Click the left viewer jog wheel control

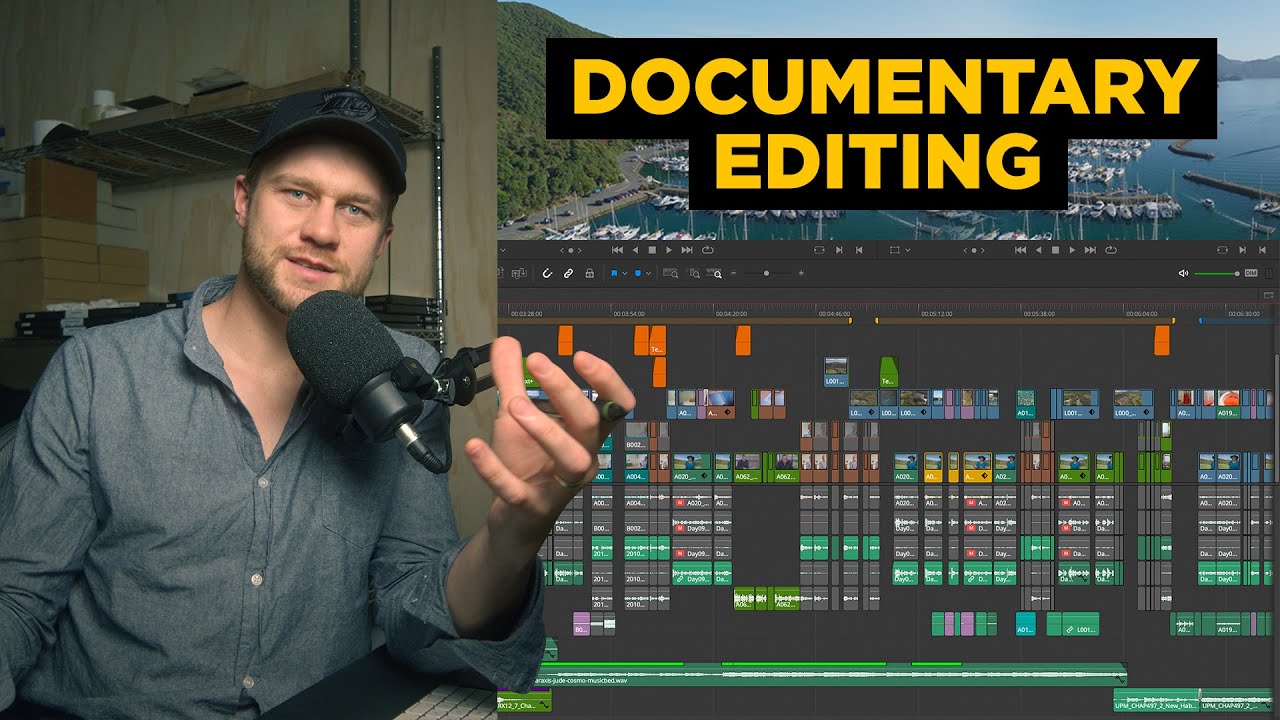(x=571, y=250)
